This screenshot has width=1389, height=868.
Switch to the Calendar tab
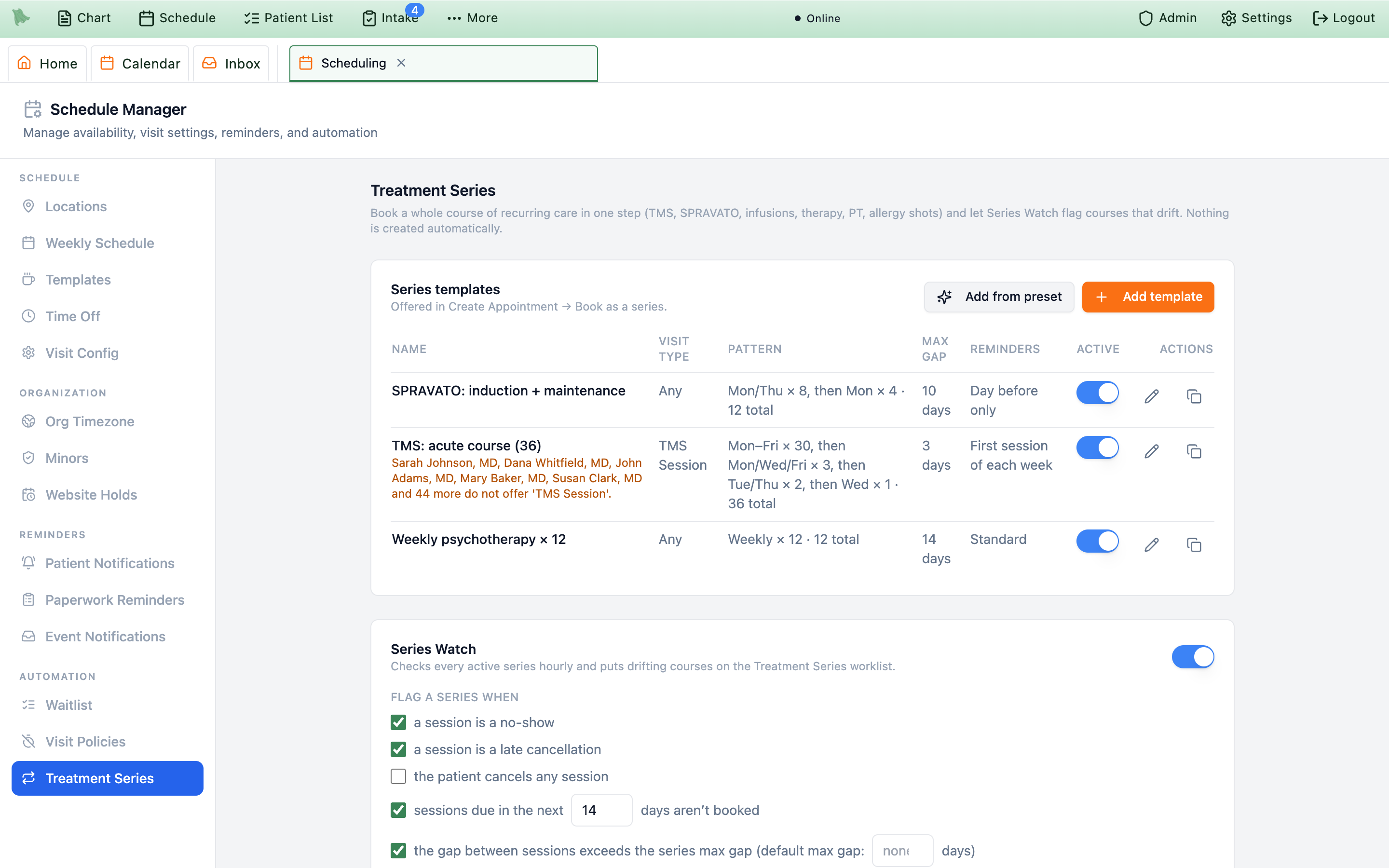140,63
